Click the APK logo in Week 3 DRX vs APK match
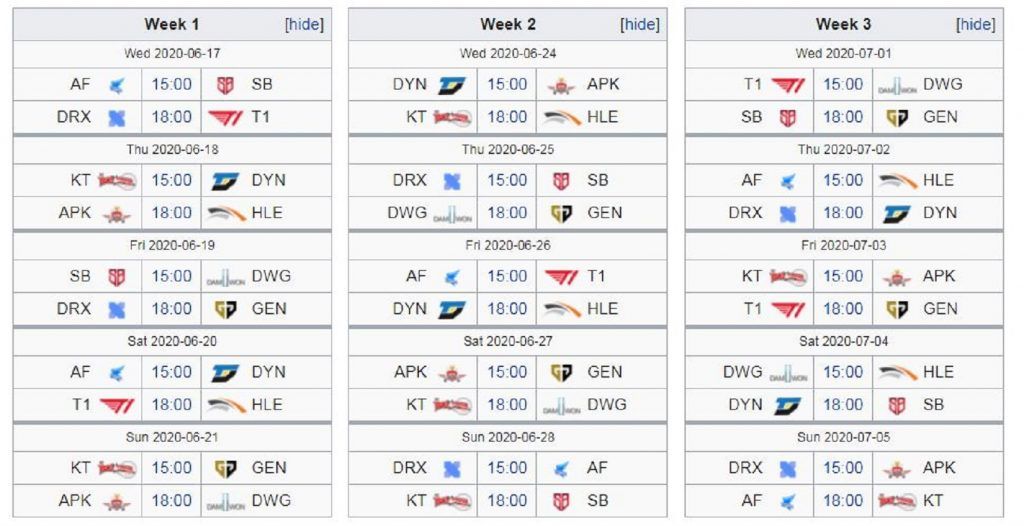Screen dimensions: 1024x526 pos(897,468)
